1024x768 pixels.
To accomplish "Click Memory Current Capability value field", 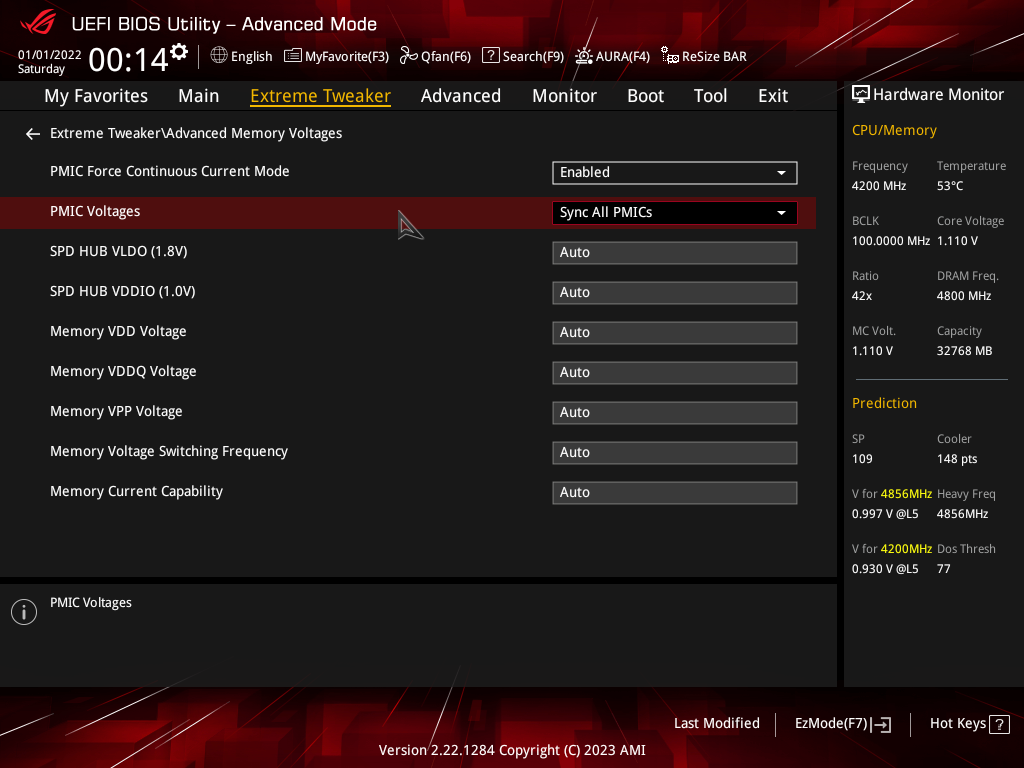I will 675,492.
